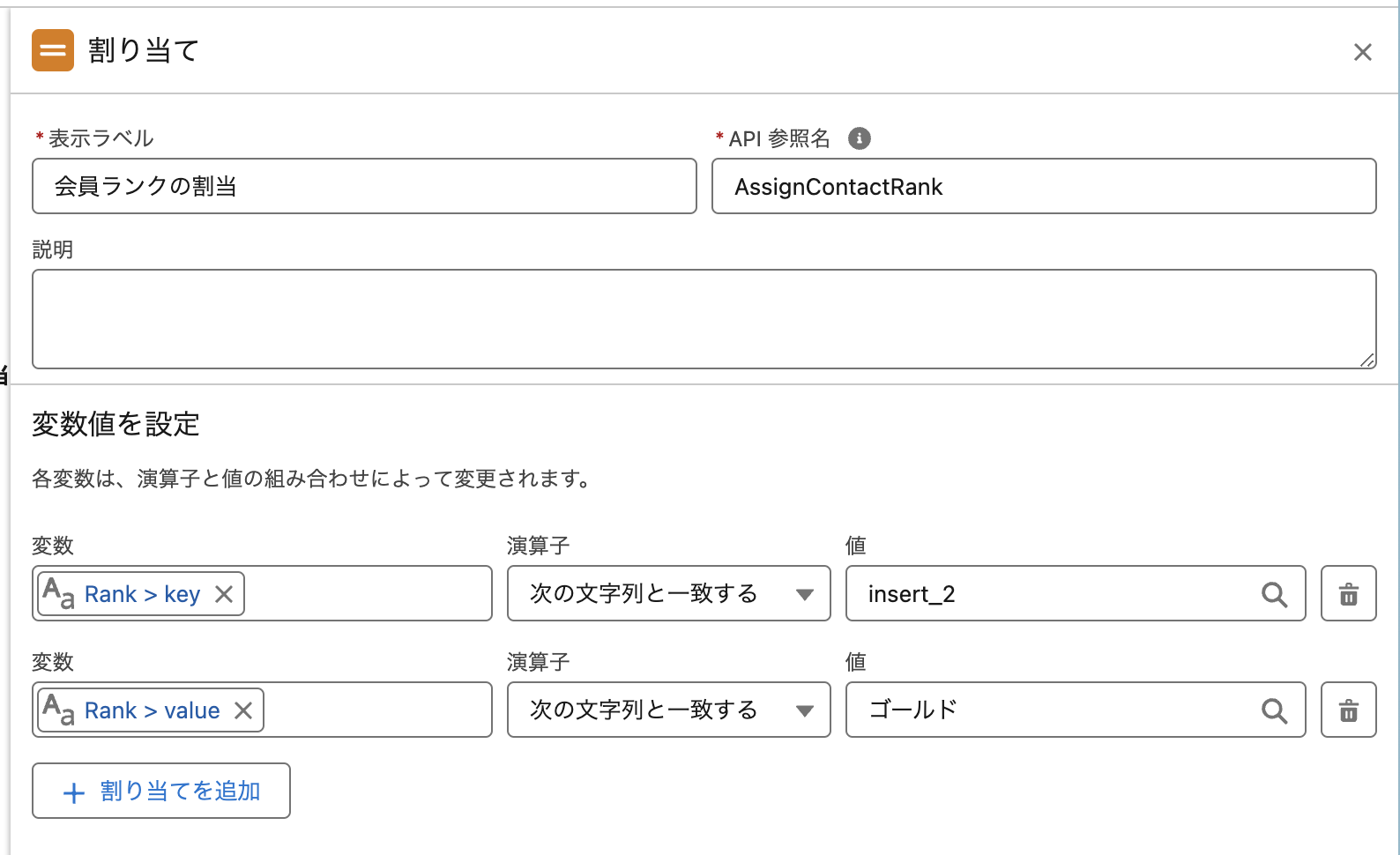Open the operator dropdown for Rank > key
Screen dimensions: 1400x855
click(x=668, y=594)
